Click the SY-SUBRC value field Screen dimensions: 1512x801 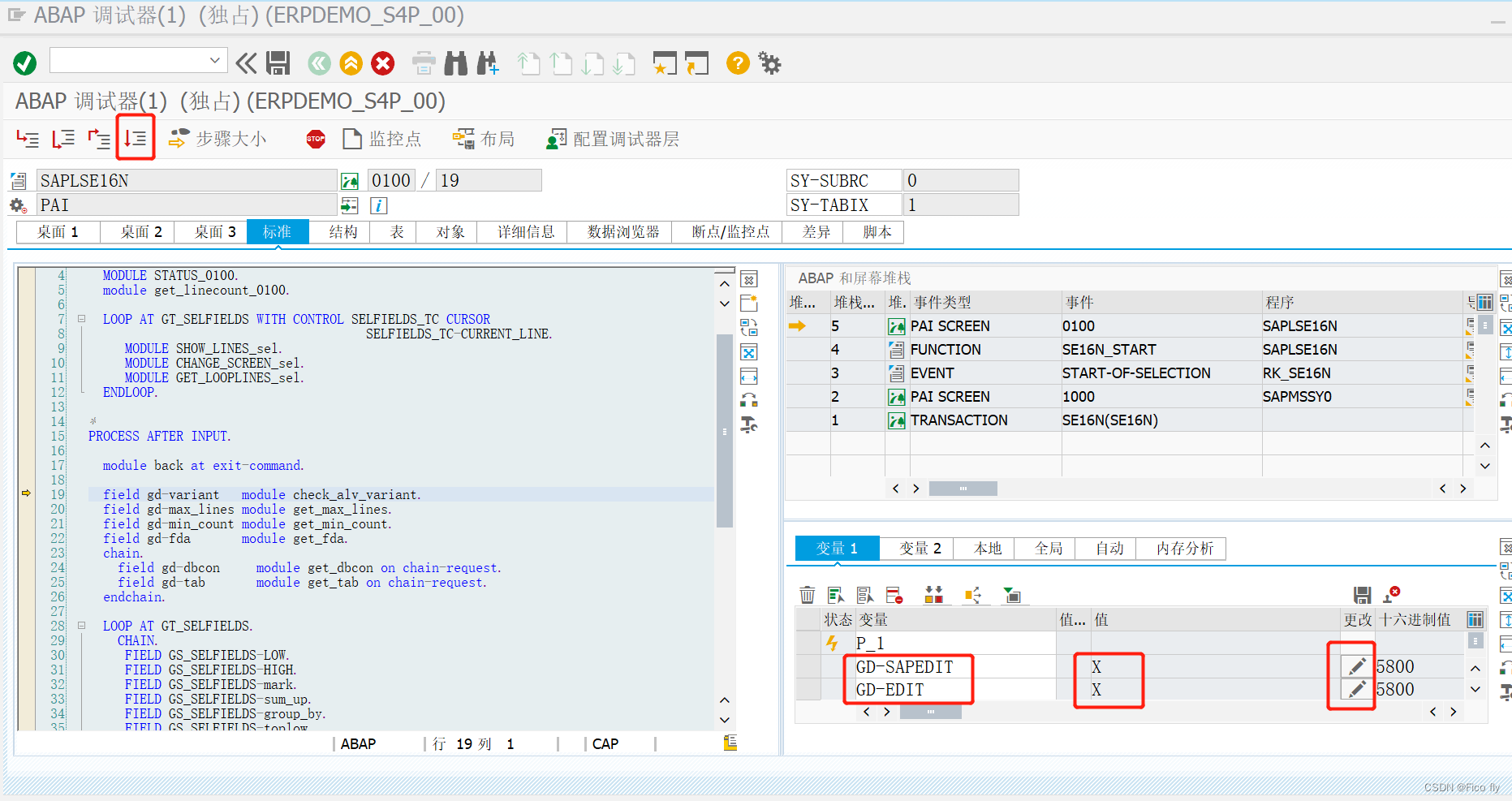coord(962,179)
